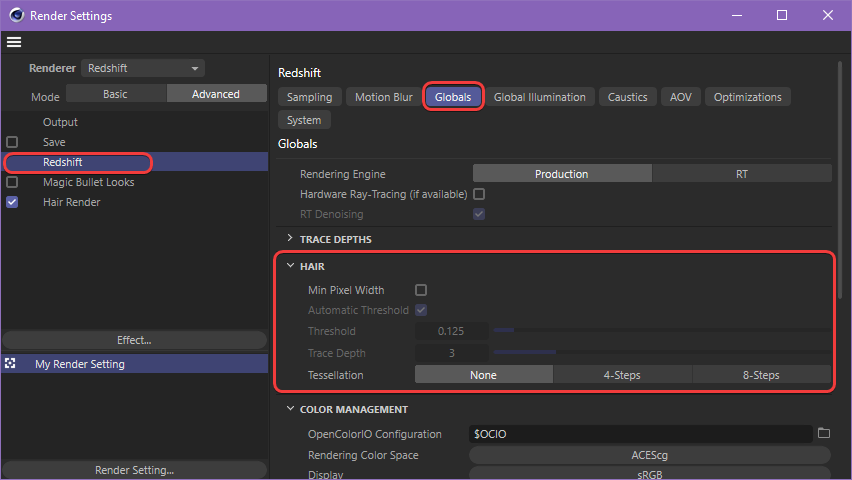Click the OpenColorIO Configuration input field

coord(640,434)
